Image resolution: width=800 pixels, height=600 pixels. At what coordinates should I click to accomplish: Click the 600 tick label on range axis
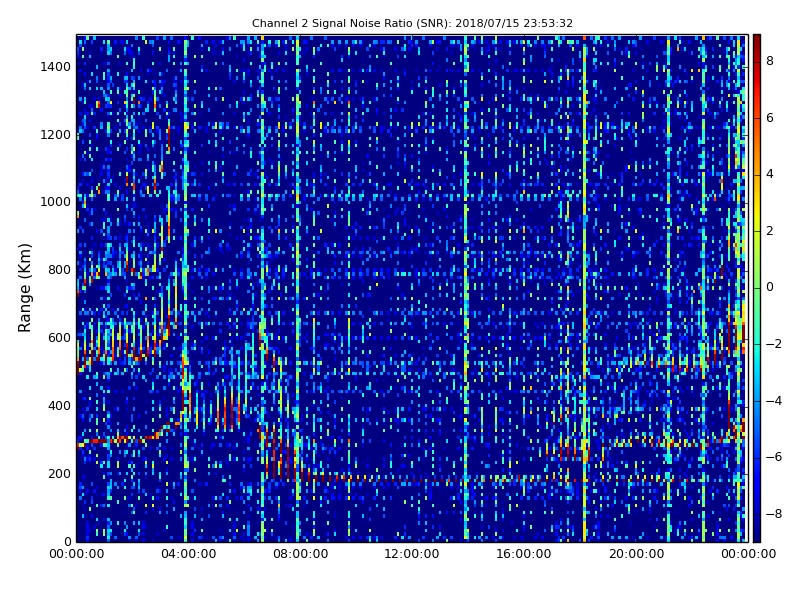click(59, 338)
